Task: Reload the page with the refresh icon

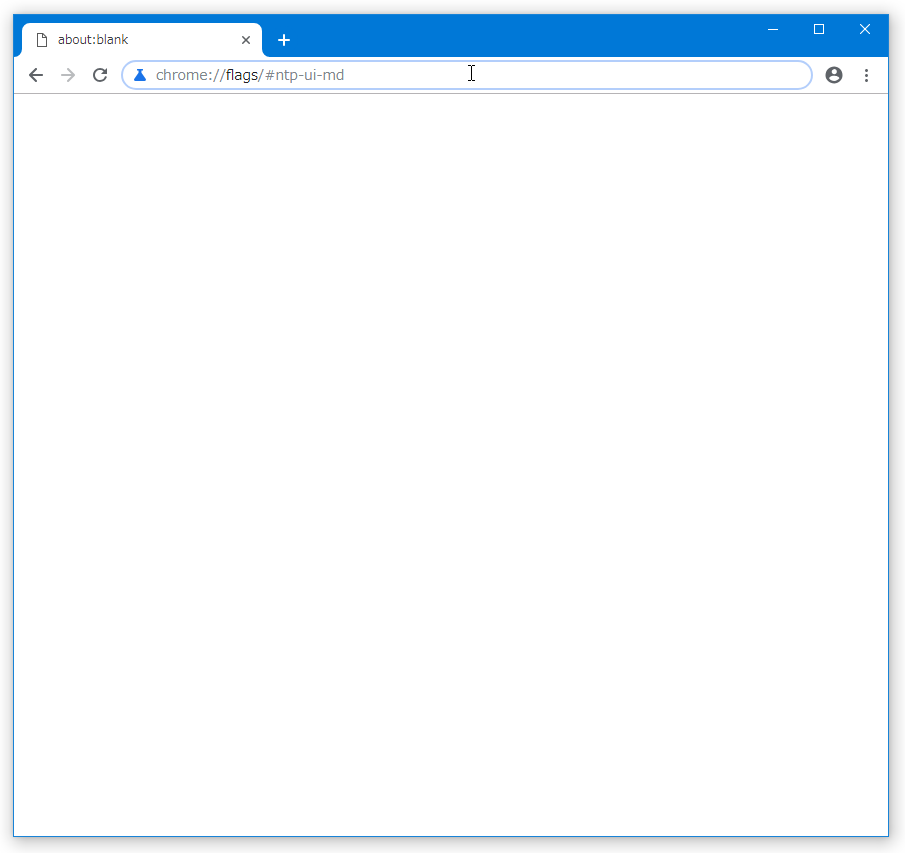Action: pos(100,75)
